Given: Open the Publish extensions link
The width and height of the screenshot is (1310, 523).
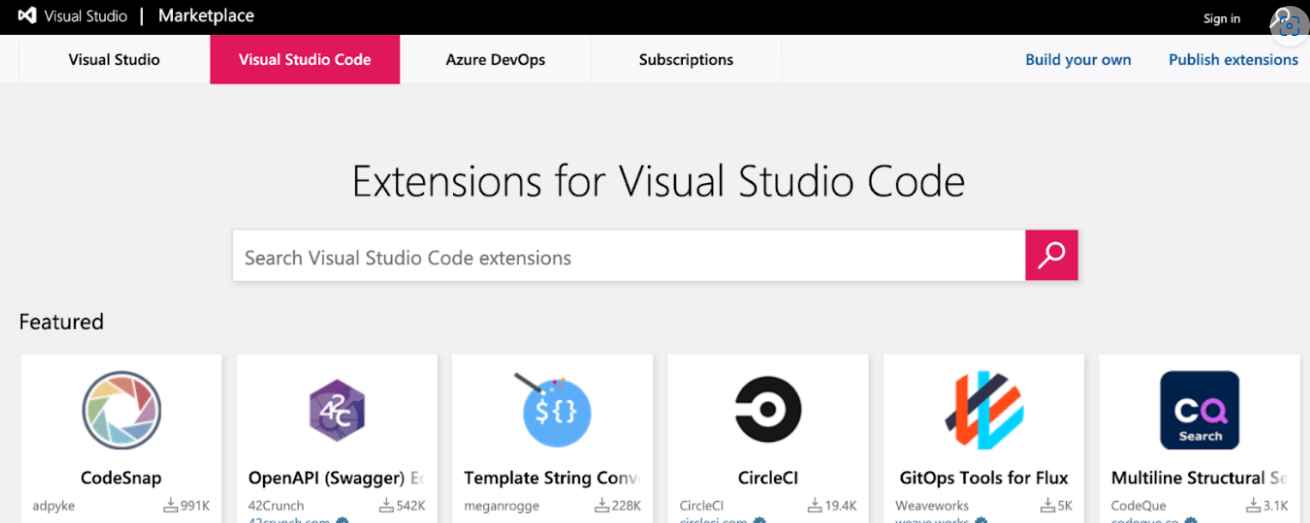Looking at the screenshot, I should point(1233,59).
